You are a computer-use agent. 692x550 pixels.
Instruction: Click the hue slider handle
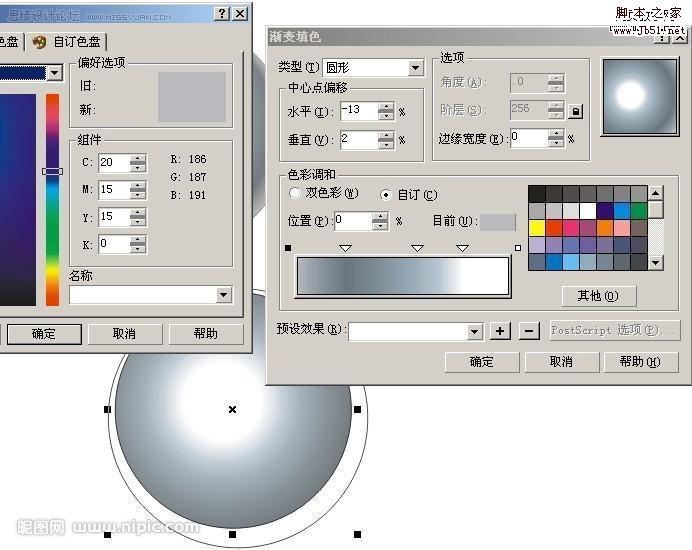pos(53,171)
